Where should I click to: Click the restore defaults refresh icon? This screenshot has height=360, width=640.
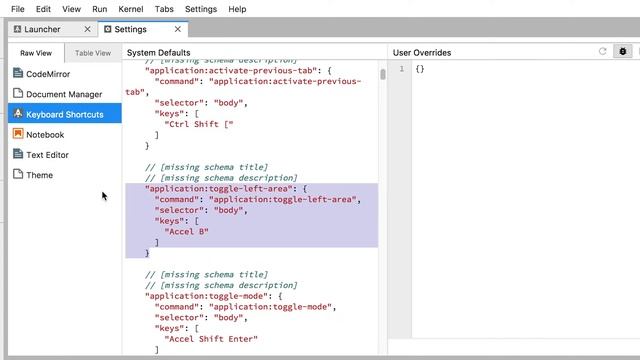(x=602, y=51)
